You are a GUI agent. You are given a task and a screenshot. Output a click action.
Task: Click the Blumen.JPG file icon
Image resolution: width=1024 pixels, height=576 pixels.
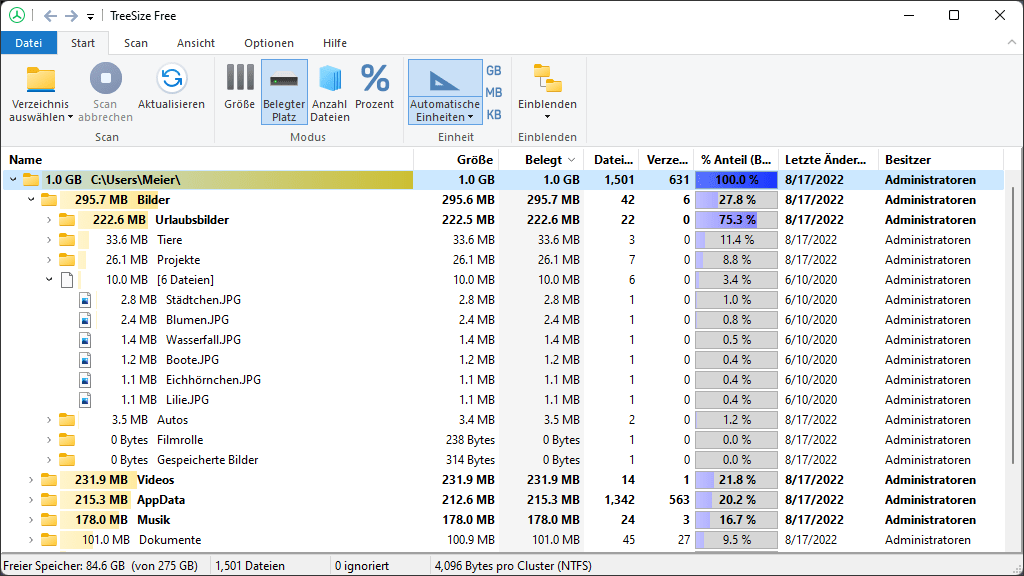click(85, 320)
